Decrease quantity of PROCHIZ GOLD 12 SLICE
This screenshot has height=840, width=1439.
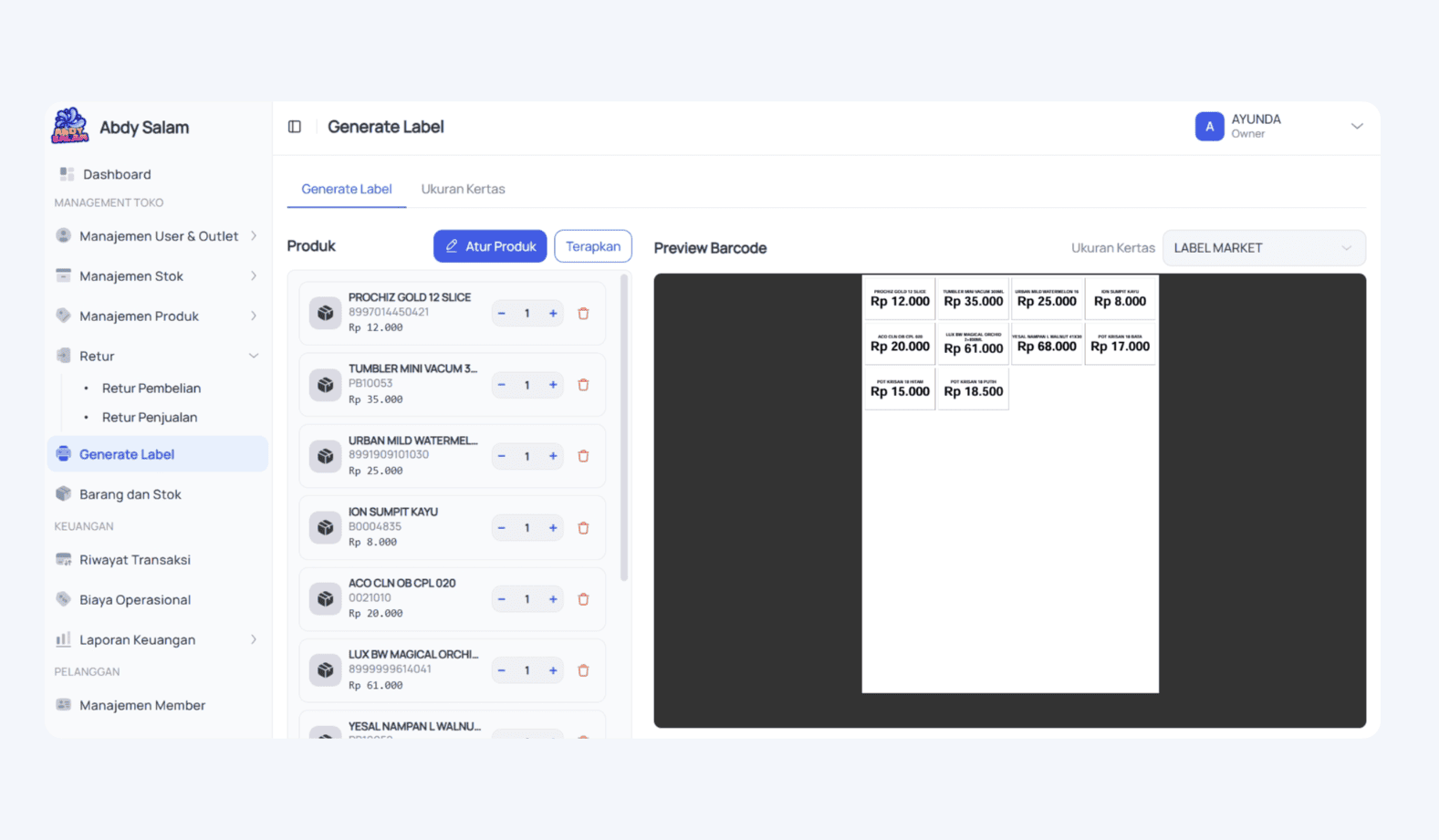(501, 314)
